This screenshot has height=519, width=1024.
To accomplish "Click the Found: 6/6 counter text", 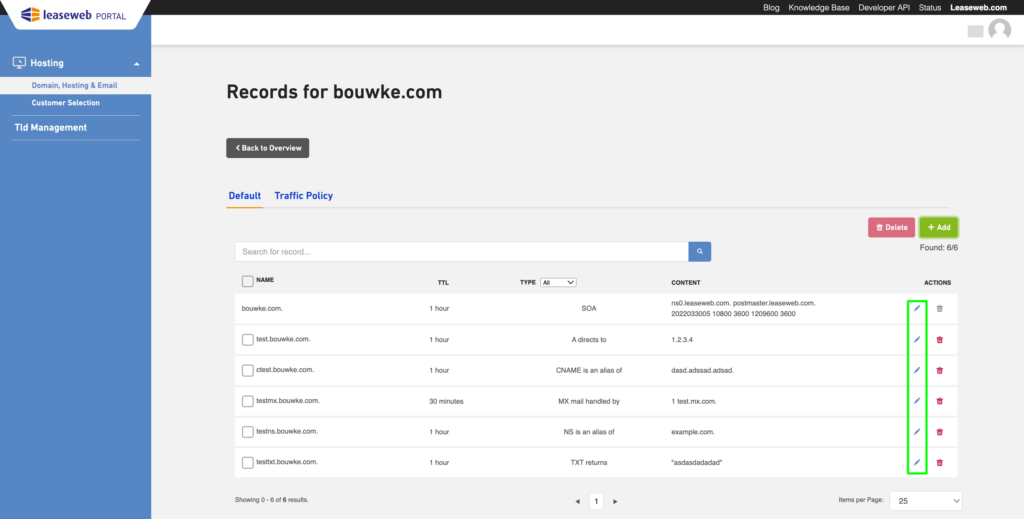I will (938, 247).
